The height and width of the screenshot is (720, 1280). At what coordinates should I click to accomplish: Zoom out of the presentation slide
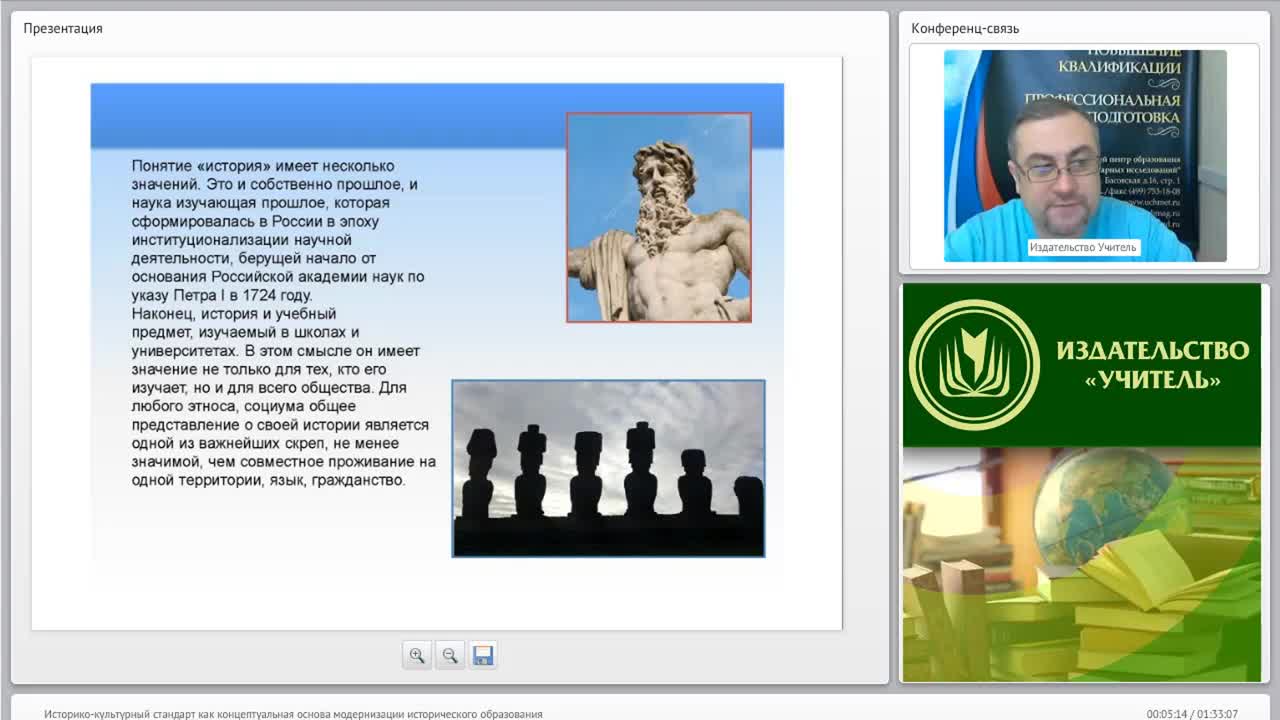(x=450, y=655)
